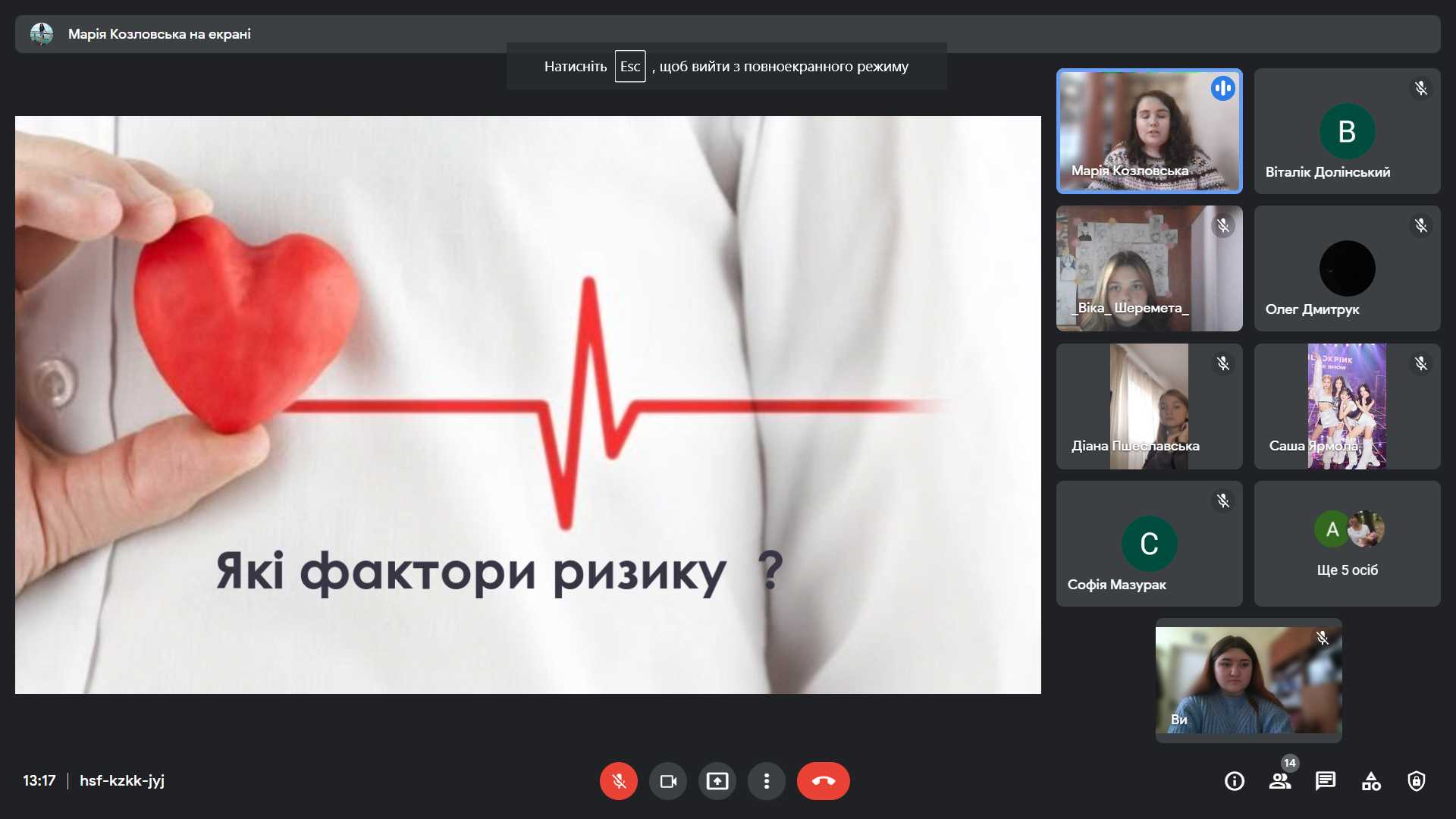Click your own self-view video tile
This screenshot has height=819, width=1456.
pyautogui.click(x=1248, y=679)
